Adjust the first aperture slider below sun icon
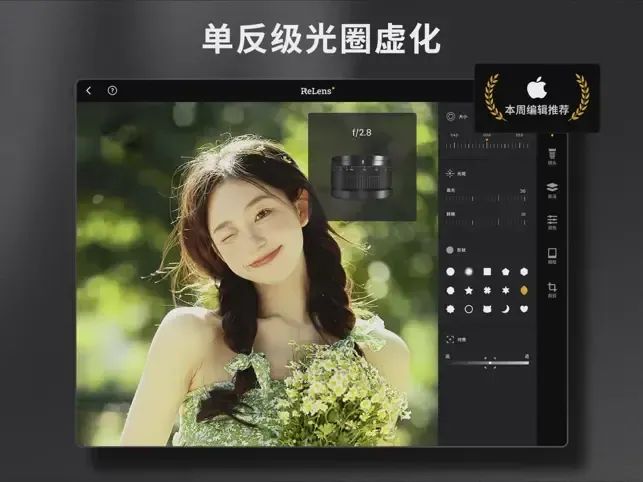643x482 pixels. coord(486,198)
